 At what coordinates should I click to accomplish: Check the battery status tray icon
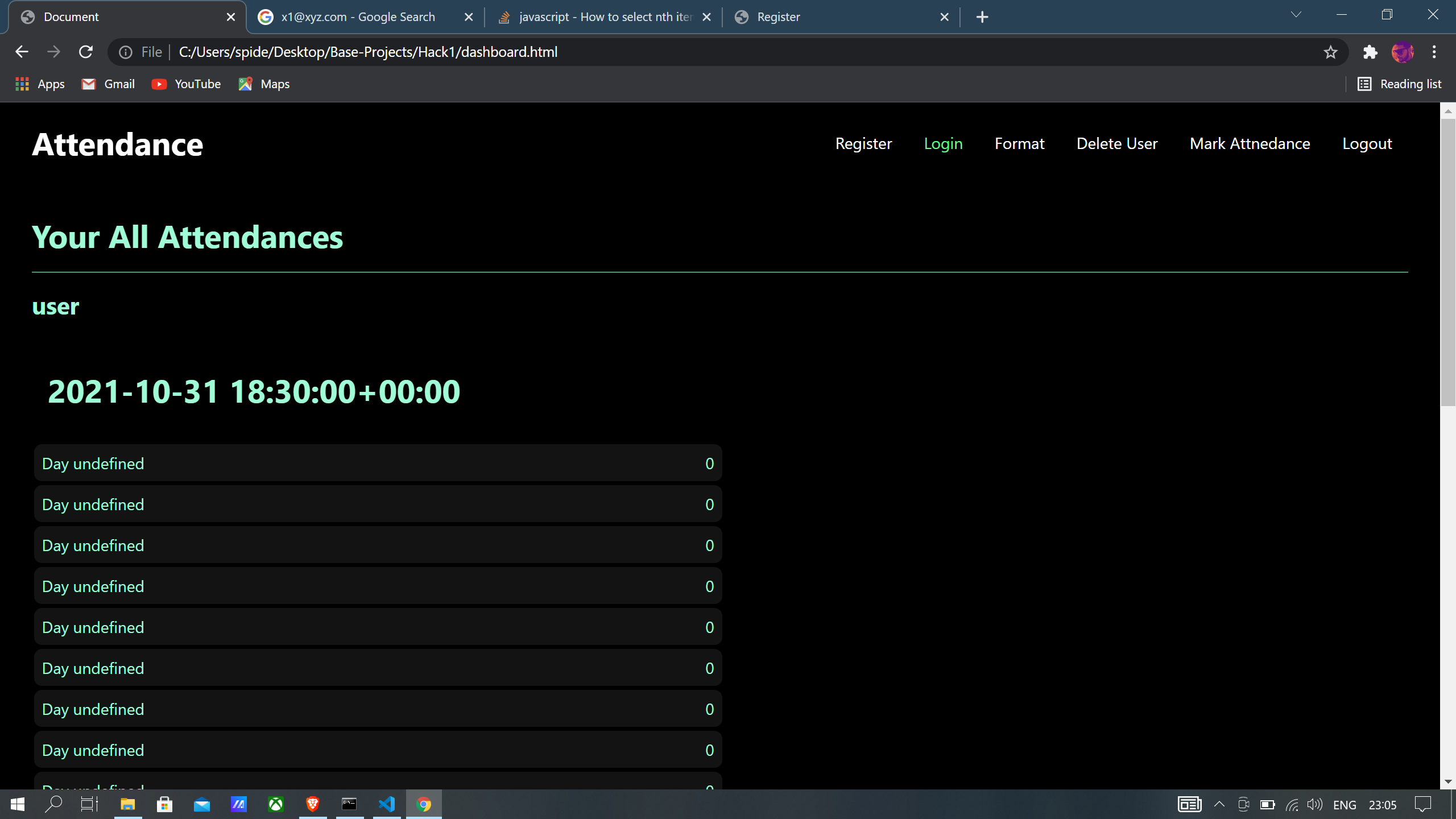coord(1268,804)
